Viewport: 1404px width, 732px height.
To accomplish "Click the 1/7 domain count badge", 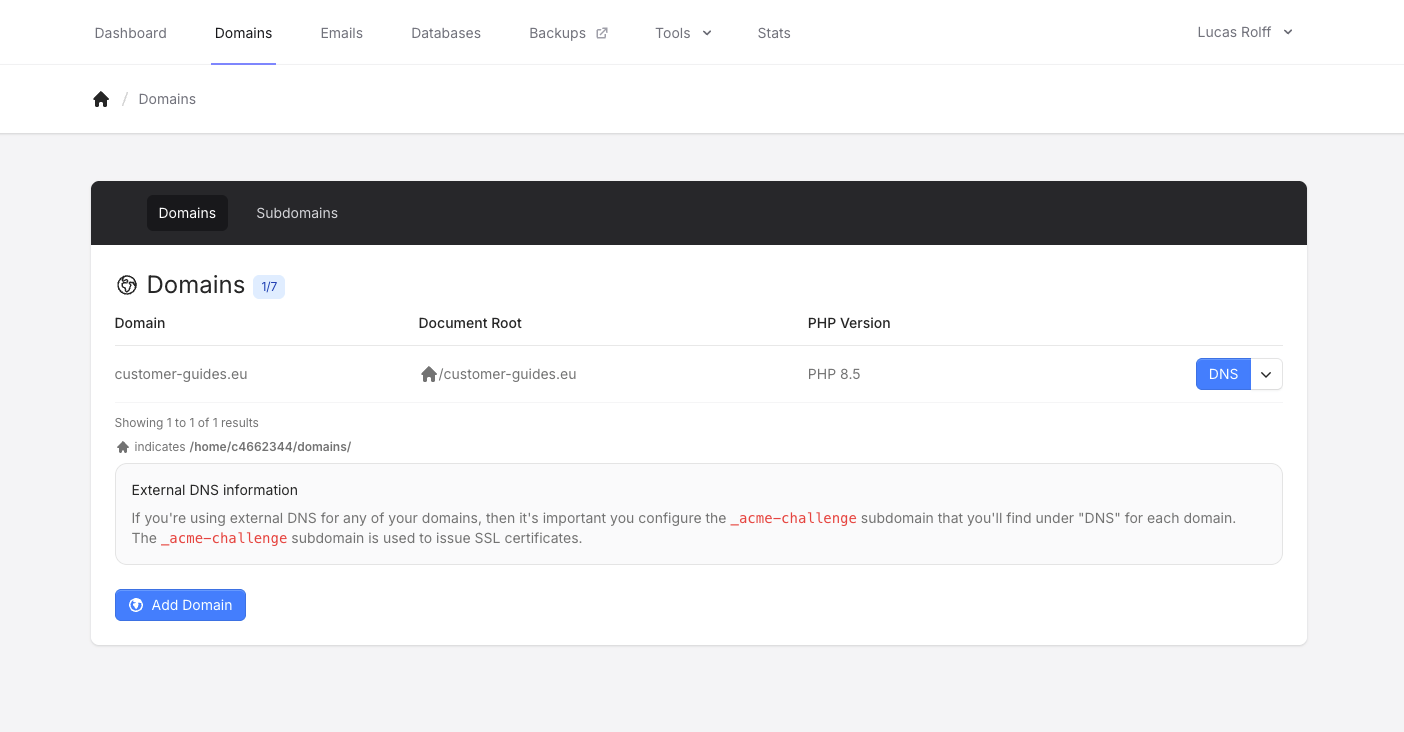I will (269, 287).
